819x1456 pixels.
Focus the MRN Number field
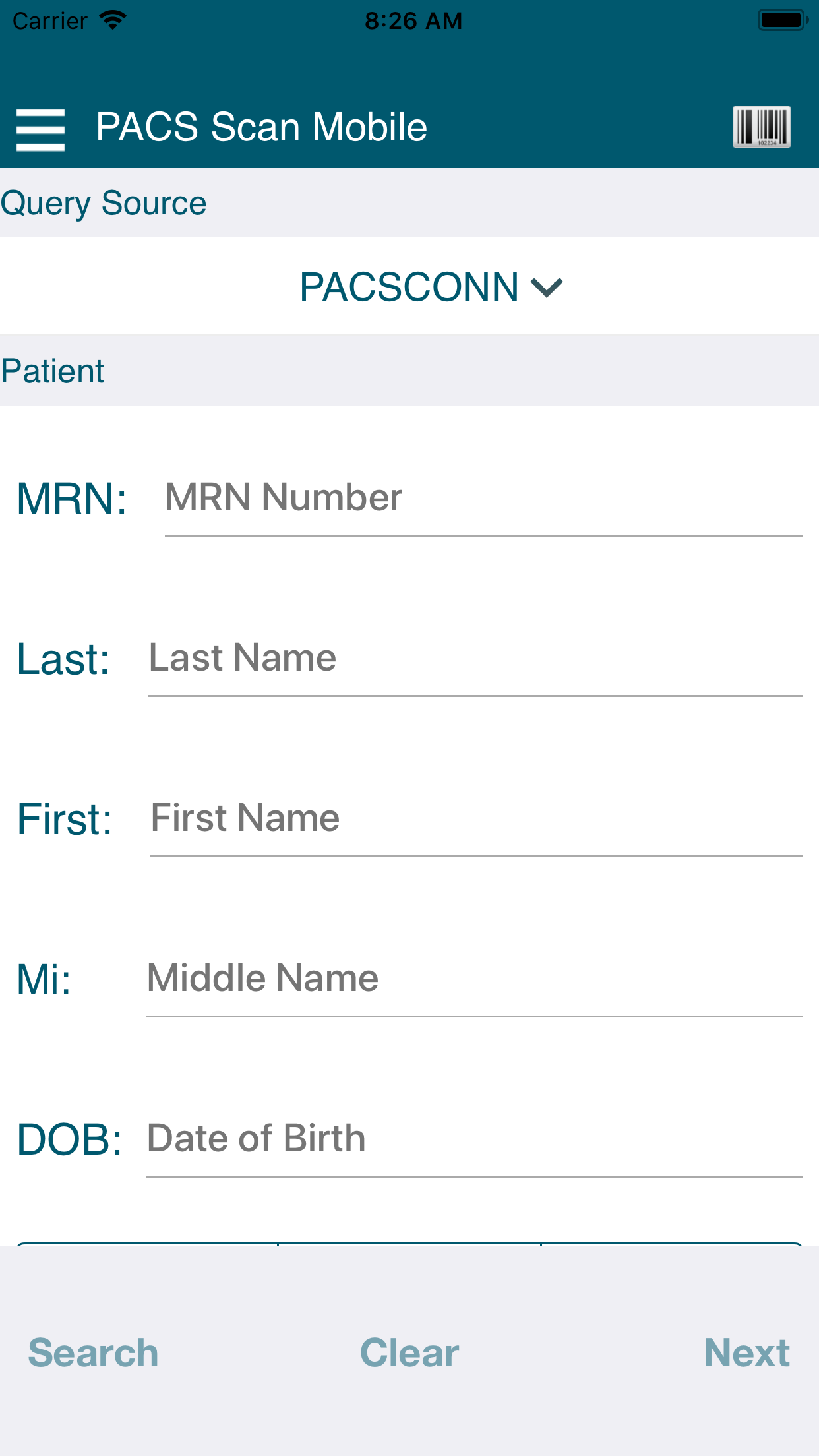tap(483, 499)
